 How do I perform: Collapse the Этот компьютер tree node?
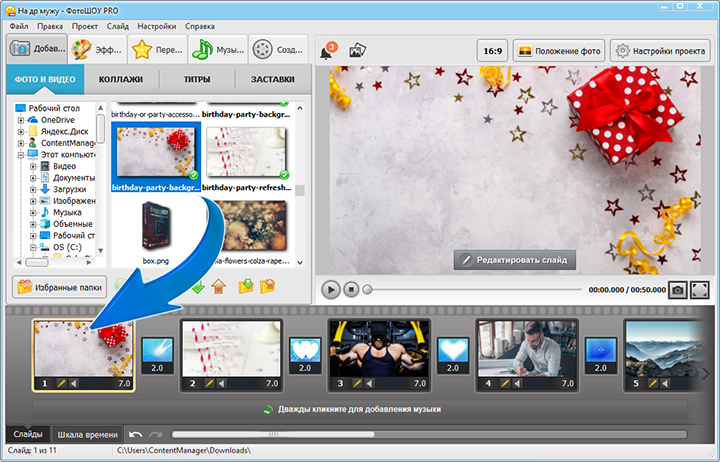[20, 155]
